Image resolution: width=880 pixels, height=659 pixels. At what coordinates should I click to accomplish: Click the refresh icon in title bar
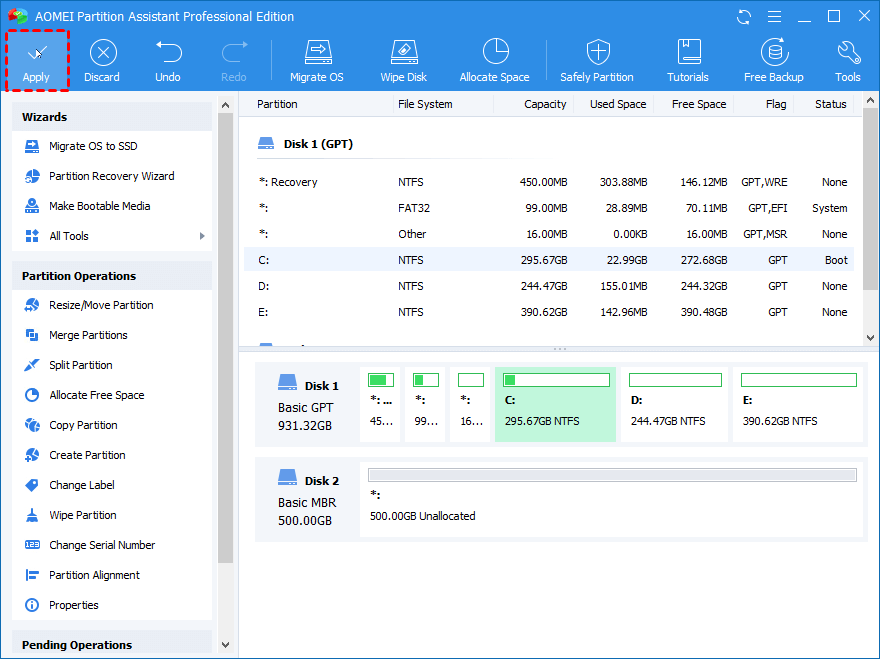point(743,17)
